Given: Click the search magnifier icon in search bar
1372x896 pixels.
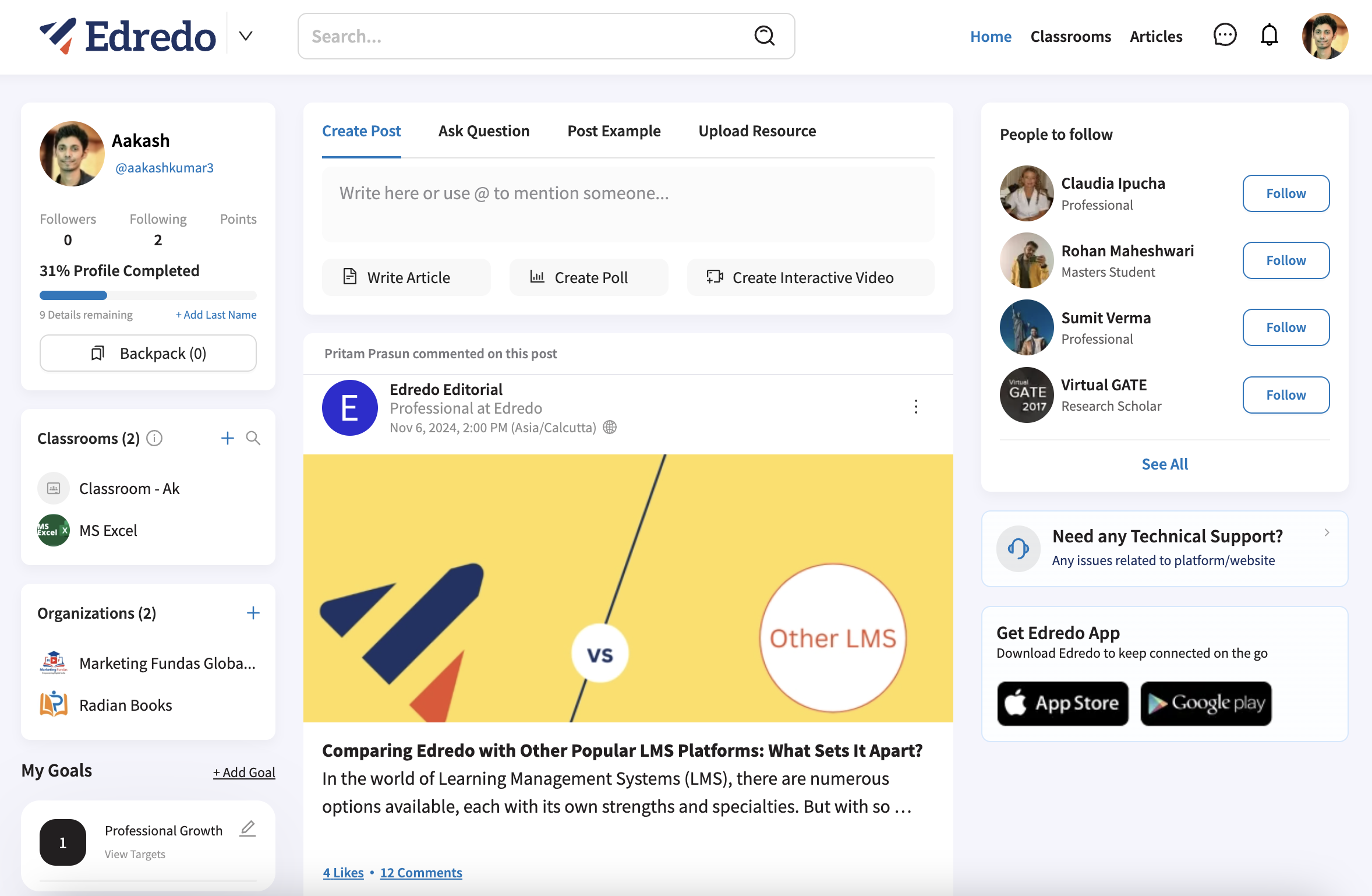Looking at the screenshot, I should pos(764,36).
